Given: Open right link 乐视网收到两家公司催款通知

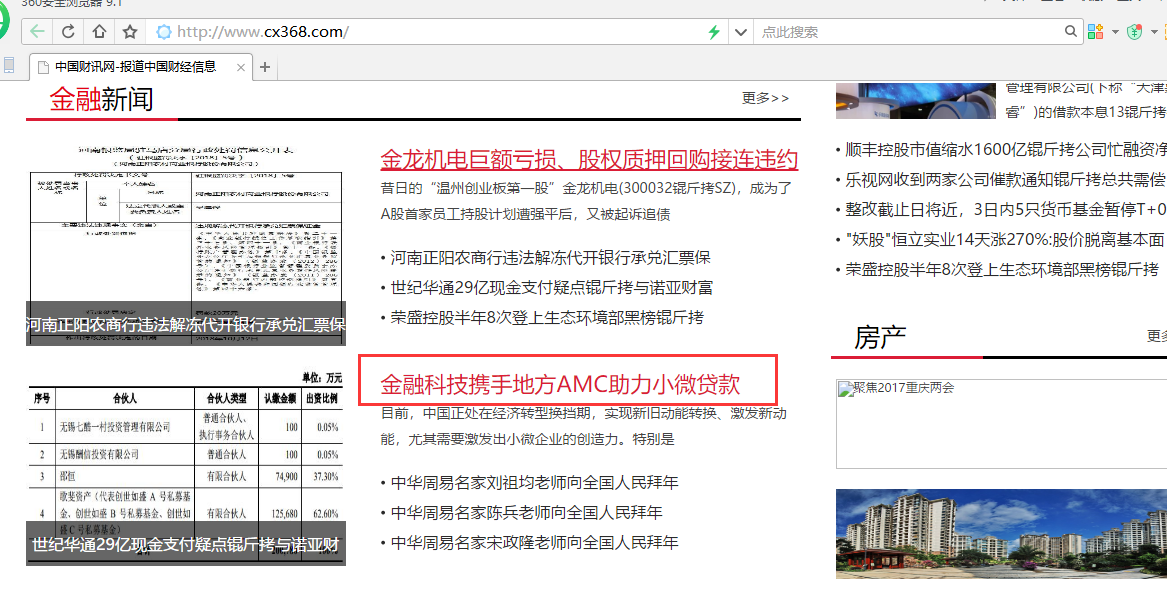Looking at the screenshot, I should [x=1006, y=179].
